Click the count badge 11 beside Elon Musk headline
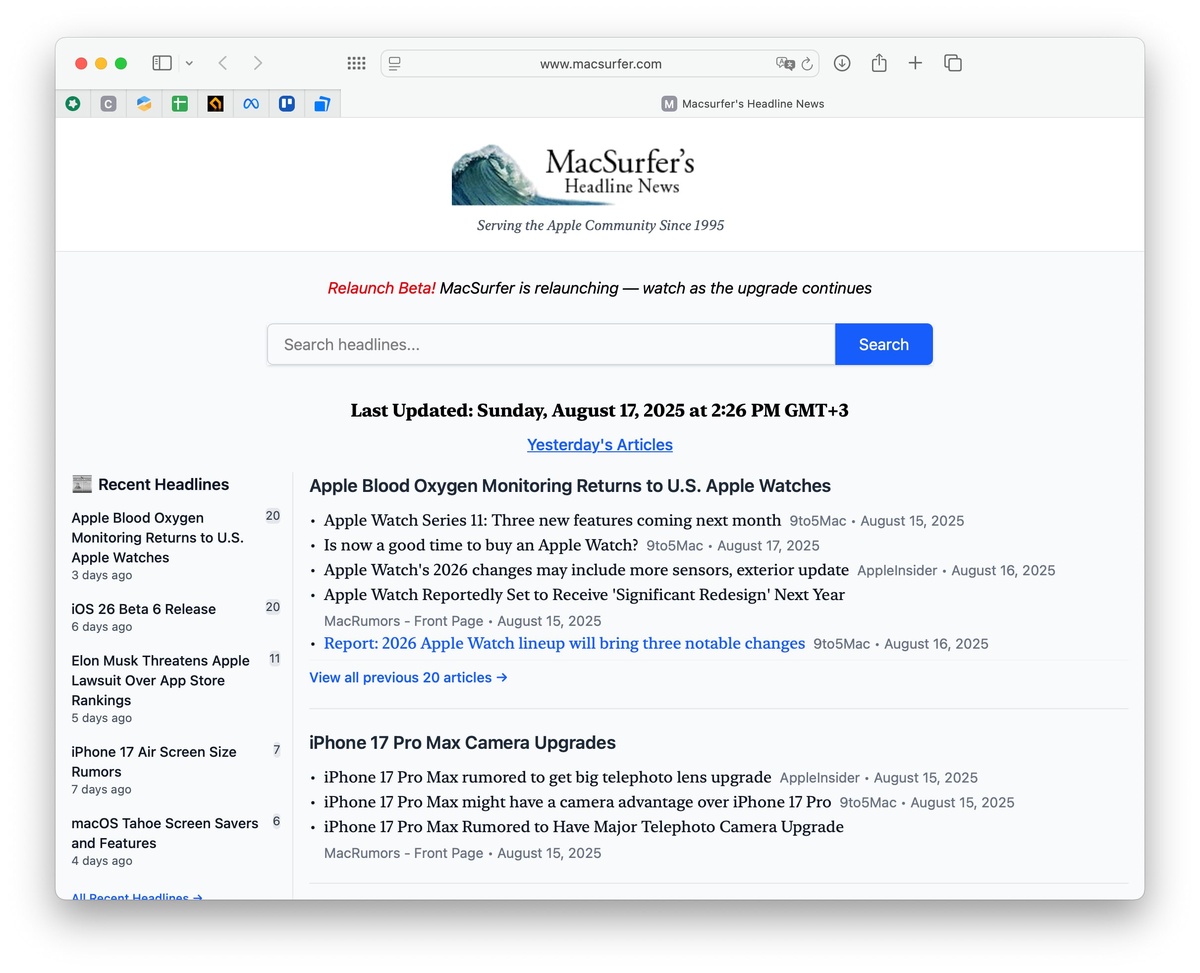The height and width of the screenshot is (973, 1200). [274, 658]
